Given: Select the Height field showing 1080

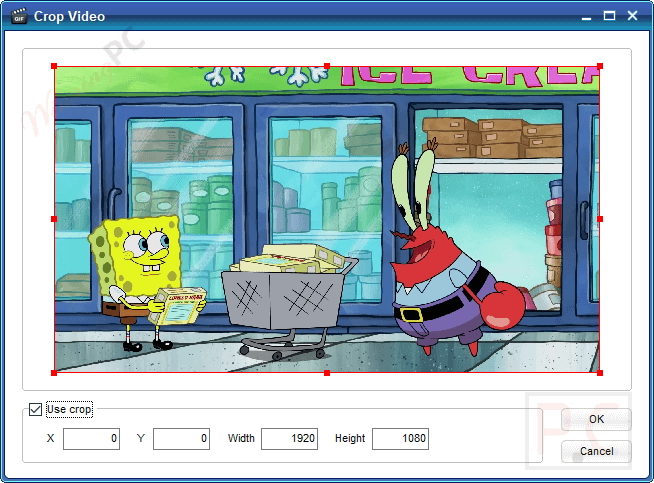Looking at the screenshot, I should click(x=400, y=438).
